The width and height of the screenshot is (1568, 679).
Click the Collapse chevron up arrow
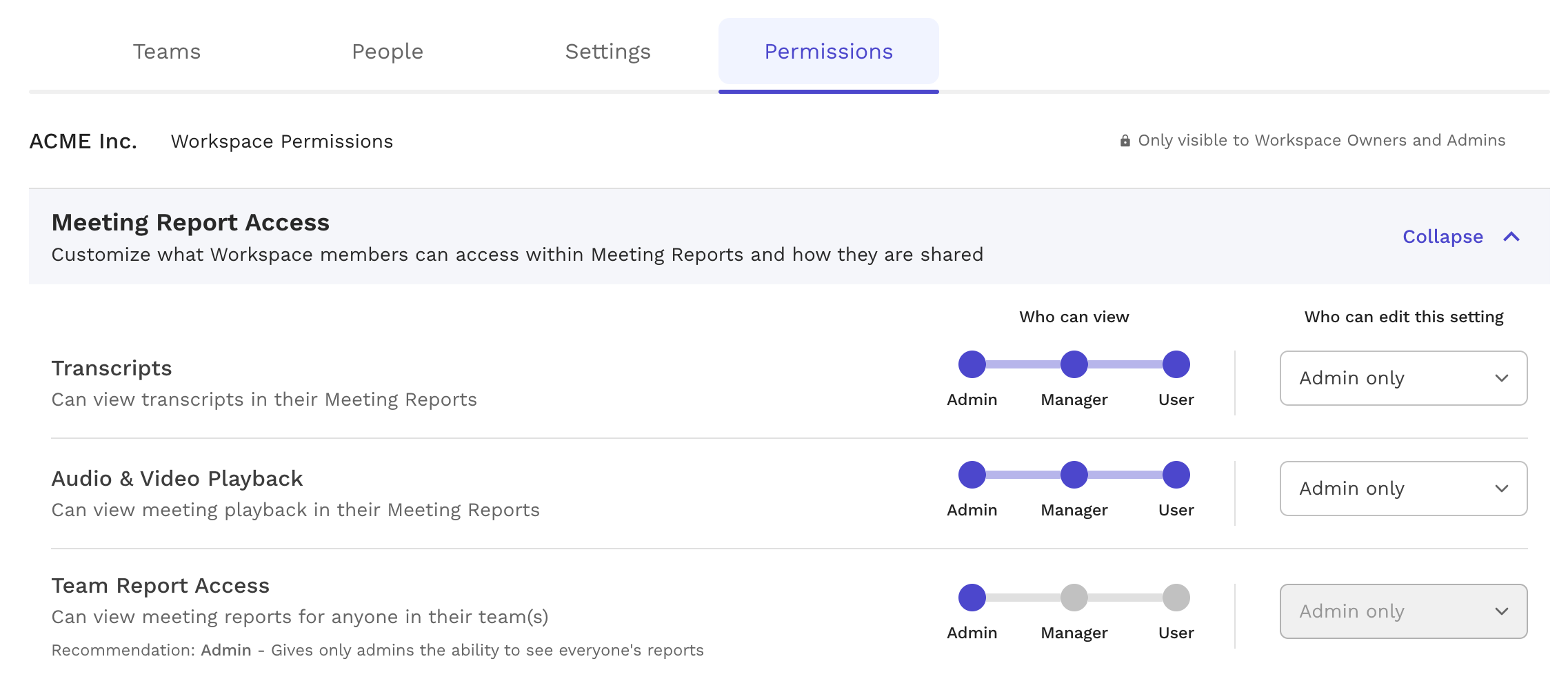(1511, 237)
